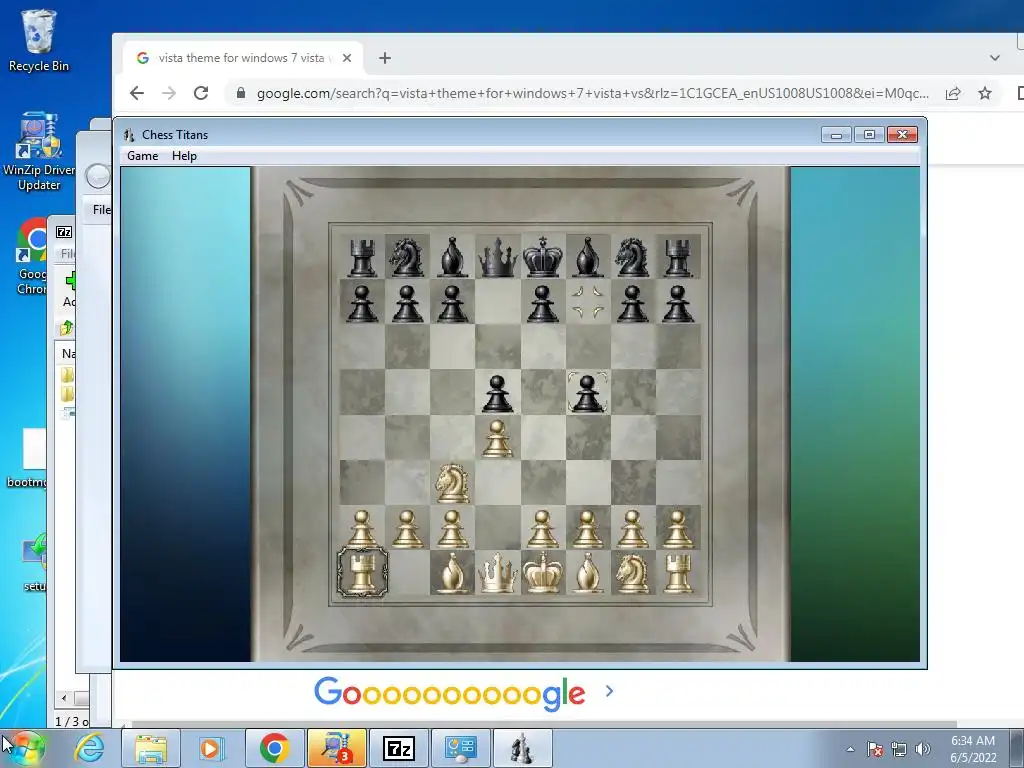1024x768 pixels.
Task: Select the white knight above the pawn row
Action: (453, 483)
